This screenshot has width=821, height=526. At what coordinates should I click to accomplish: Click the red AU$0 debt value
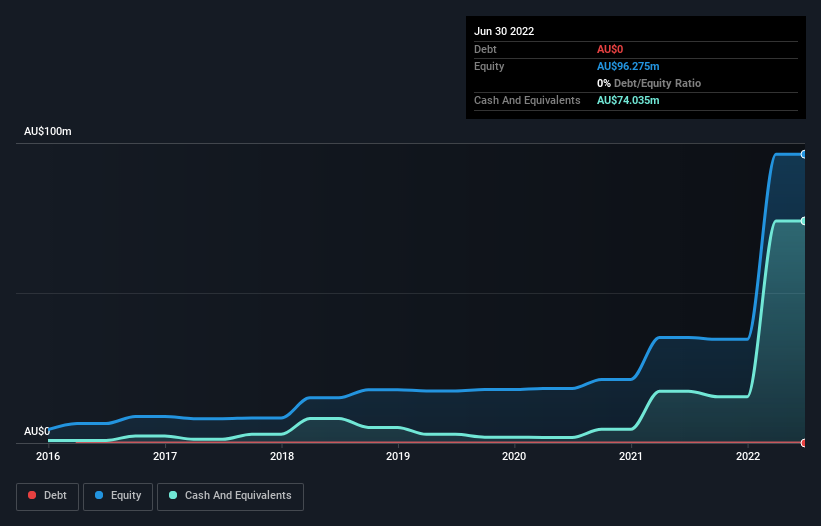click(x=610, y=49)
